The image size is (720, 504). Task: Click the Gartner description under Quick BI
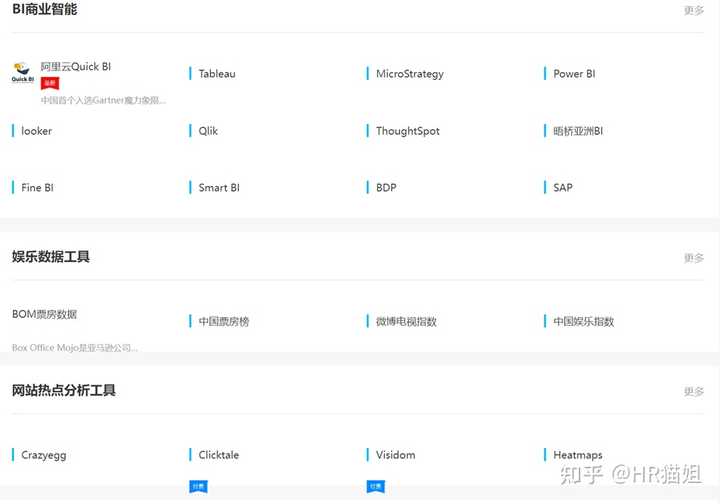pos(103,100)
